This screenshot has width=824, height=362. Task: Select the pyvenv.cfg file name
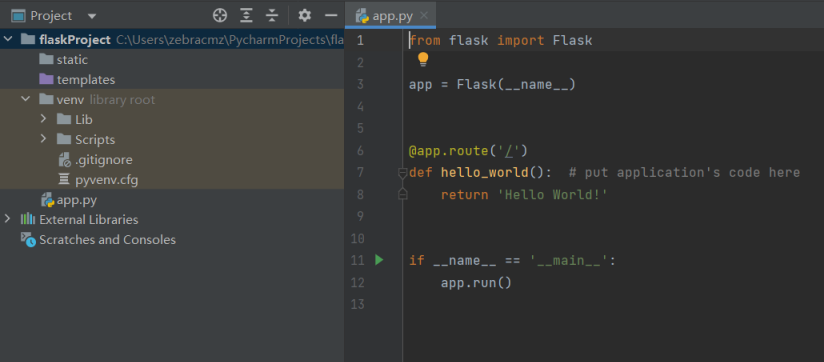pyautogui.click(x=107, y=180)
